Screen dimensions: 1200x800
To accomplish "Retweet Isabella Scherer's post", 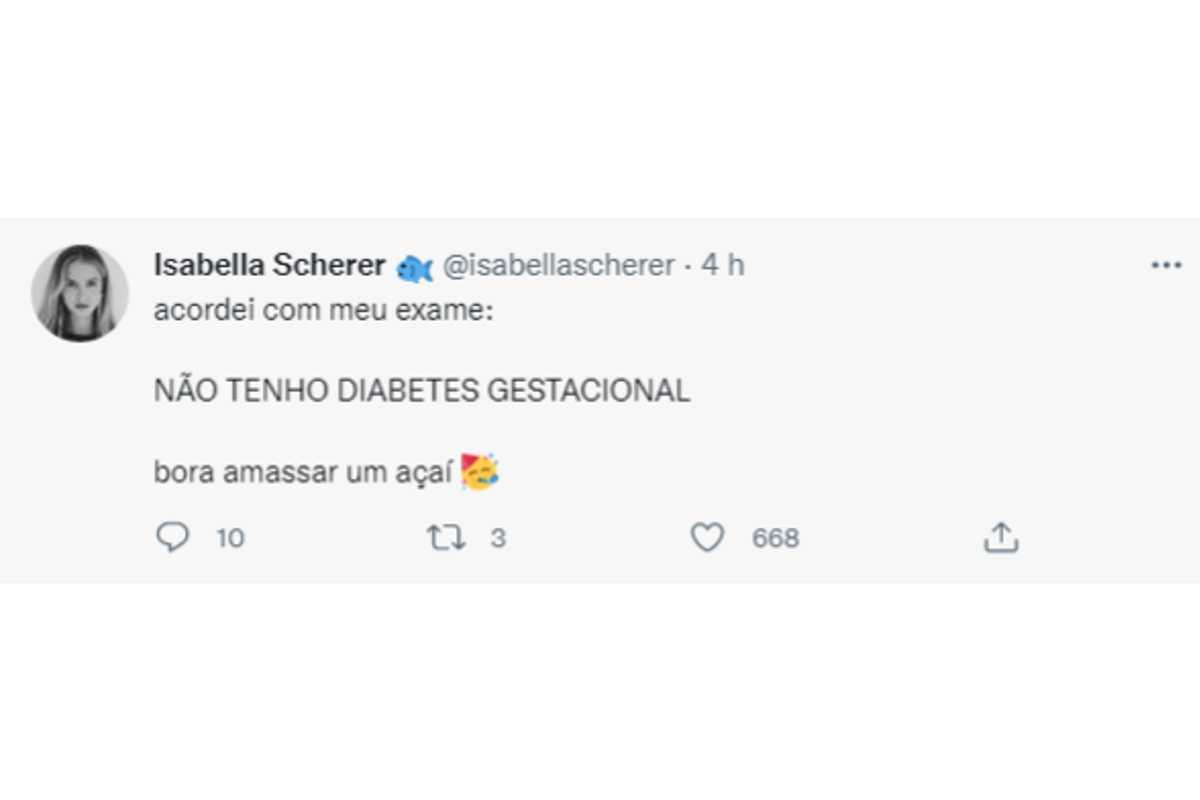I will point(446,538).
